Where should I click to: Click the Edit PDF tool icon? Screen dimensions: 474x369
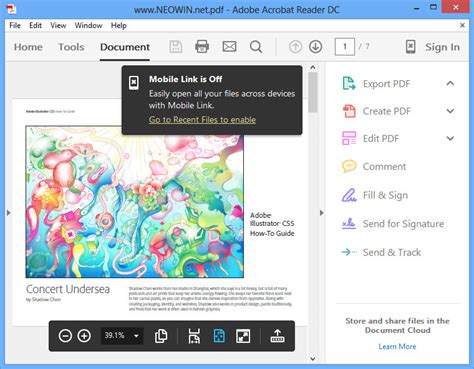coord(349,138)
